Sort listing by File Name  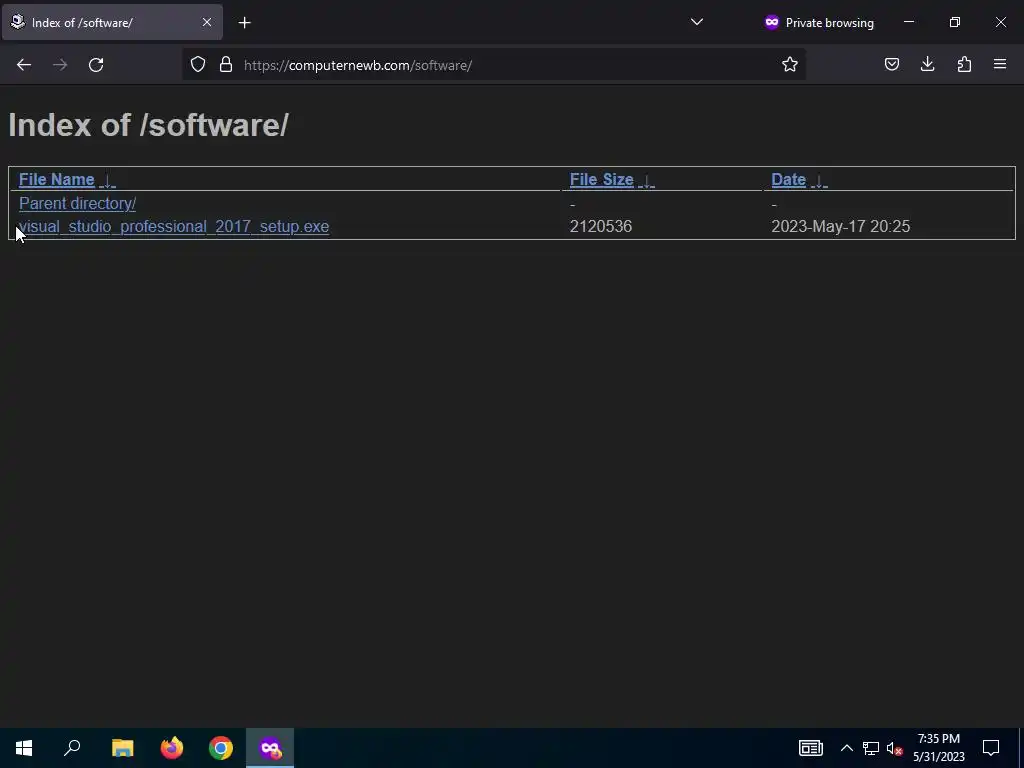(57, 180)
